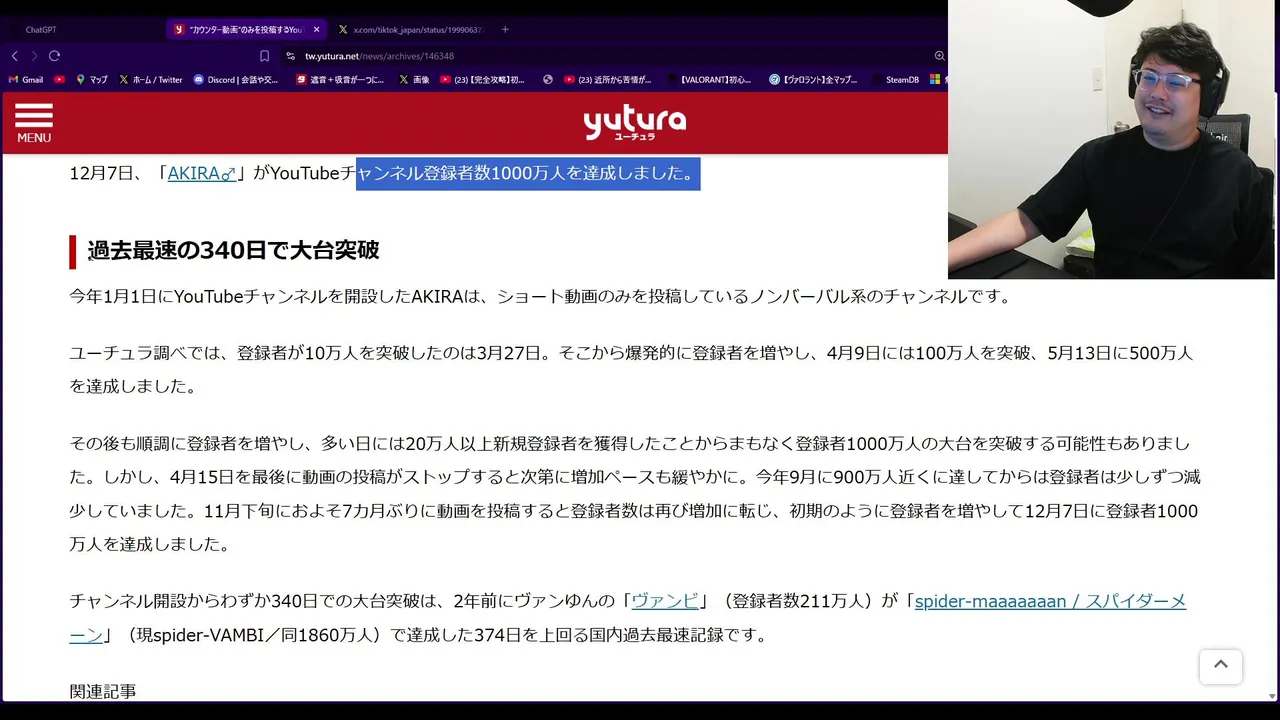Open the ホーム / Twitter bookmark
Image resolution: width=1280 pixels, height=720 pixels.
150,80
